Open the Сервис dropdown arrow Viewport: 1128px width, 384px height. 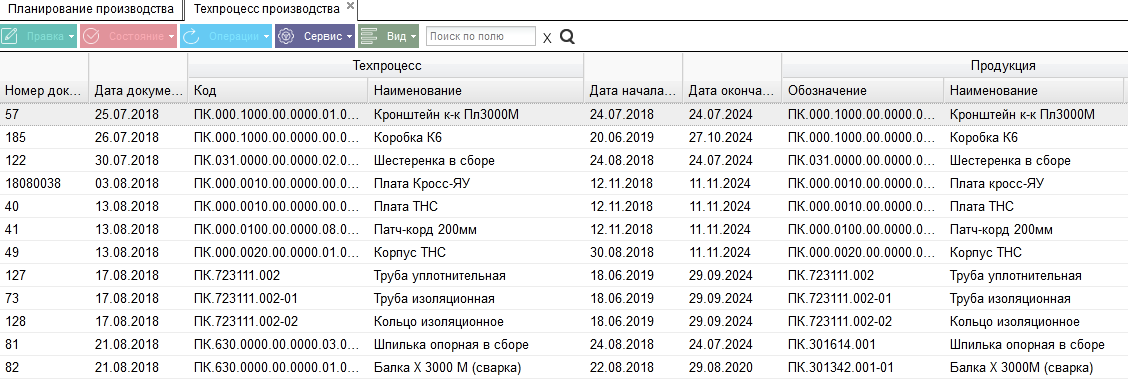click(350, 37)
